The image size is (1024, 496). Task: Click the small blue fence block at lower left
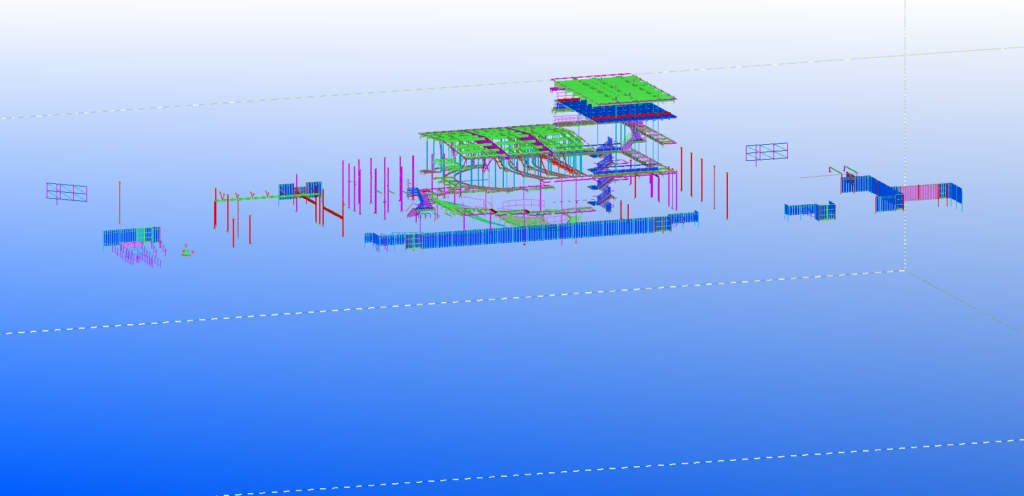(130, 237)
